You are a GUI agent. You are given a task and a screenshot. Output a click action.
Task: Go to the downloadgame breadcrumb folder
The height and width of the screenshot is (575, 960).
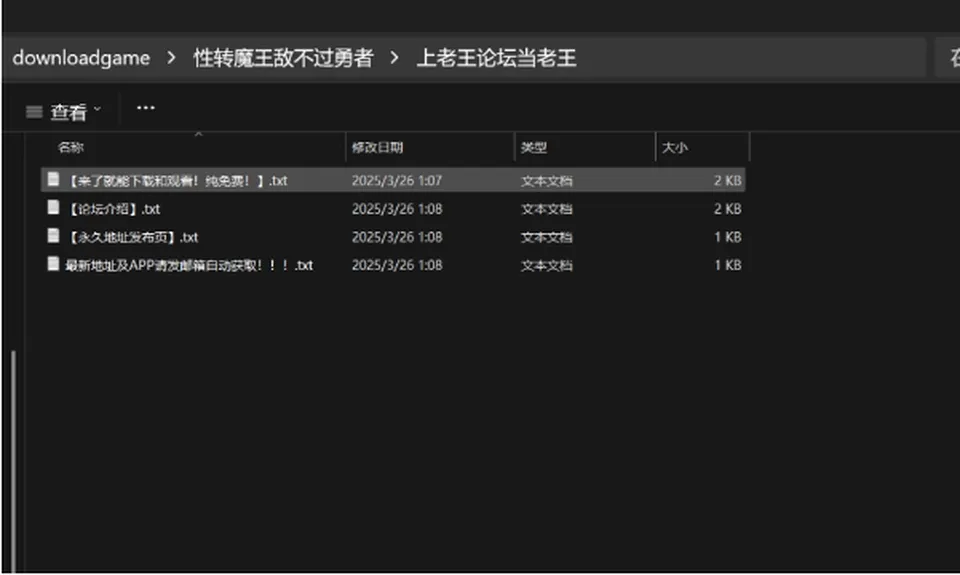pos(81,58)
